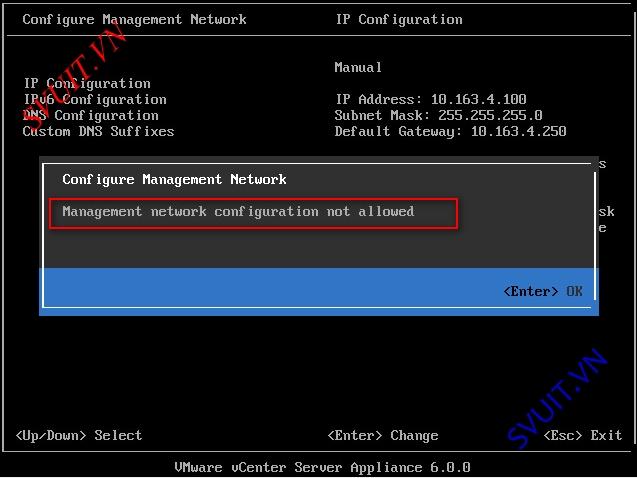Image resolution: width=637 pixels, height=478 pixels.
Task: Click the 'IP Configuration' right panel header
Action: (x=399, y=19)
